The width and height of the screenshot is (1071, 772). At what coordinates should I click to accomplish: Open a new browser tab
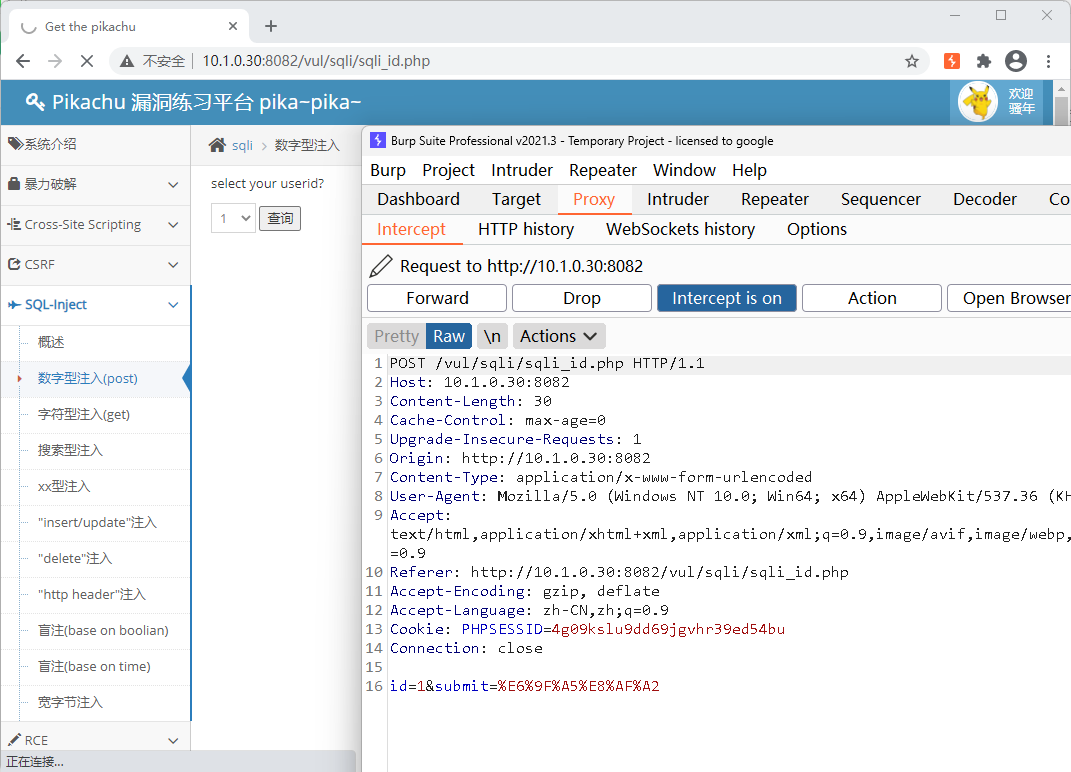(x=270, y=26)
